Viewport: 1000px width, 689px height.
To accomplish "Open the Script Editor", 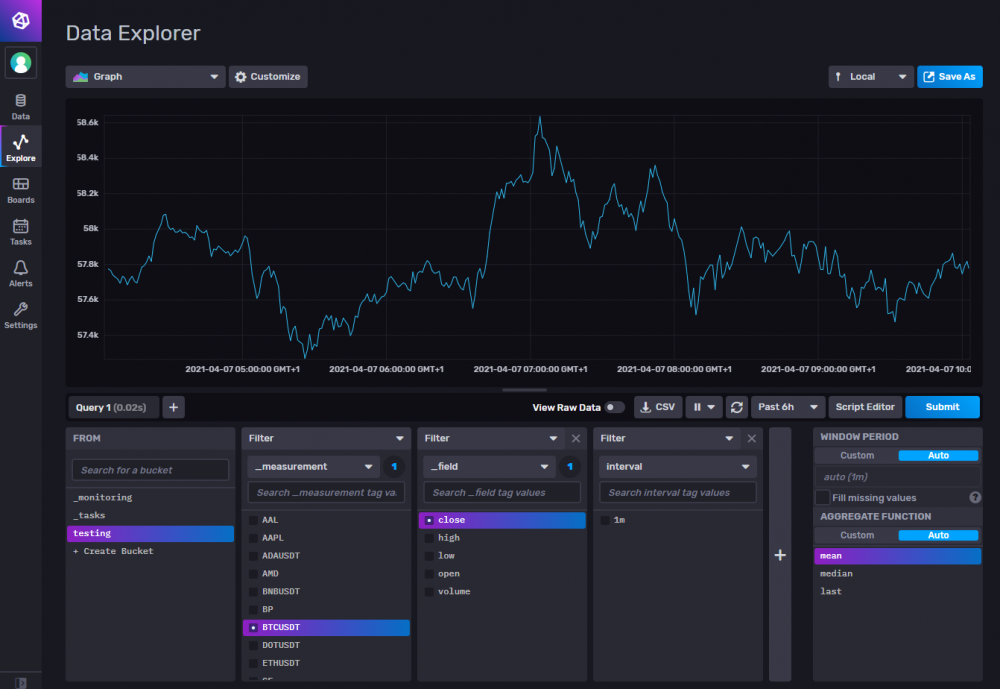I will coord(865,407).
